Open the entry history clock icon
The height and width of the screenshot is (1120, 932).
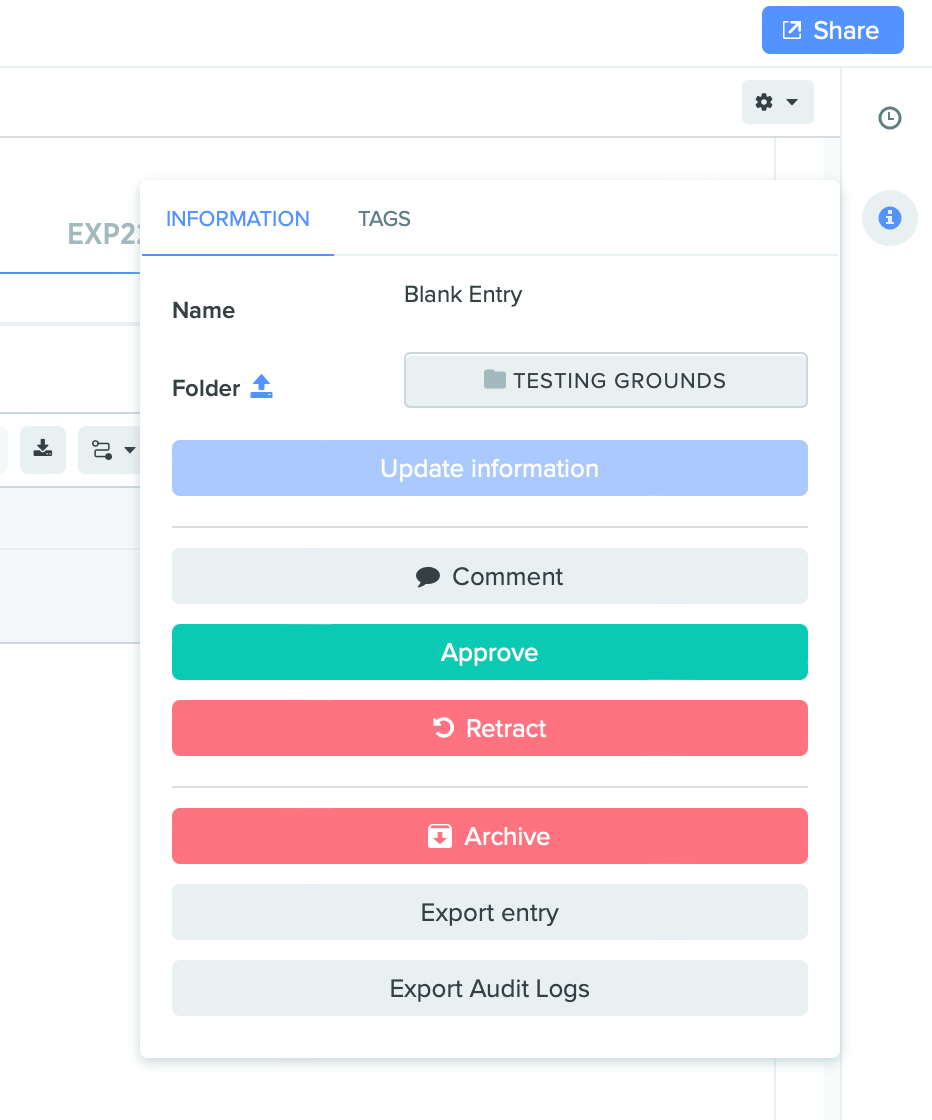[x=889, y=118]
